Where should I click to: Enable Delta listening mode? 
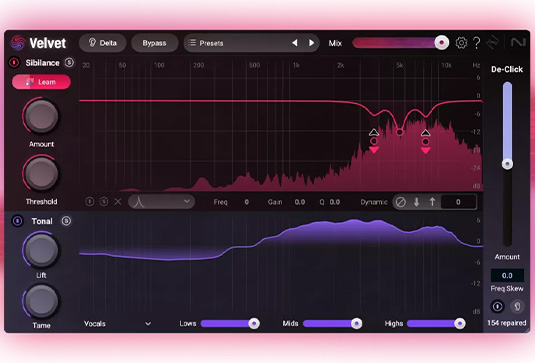pyautogui.click(x=103, y=43)
